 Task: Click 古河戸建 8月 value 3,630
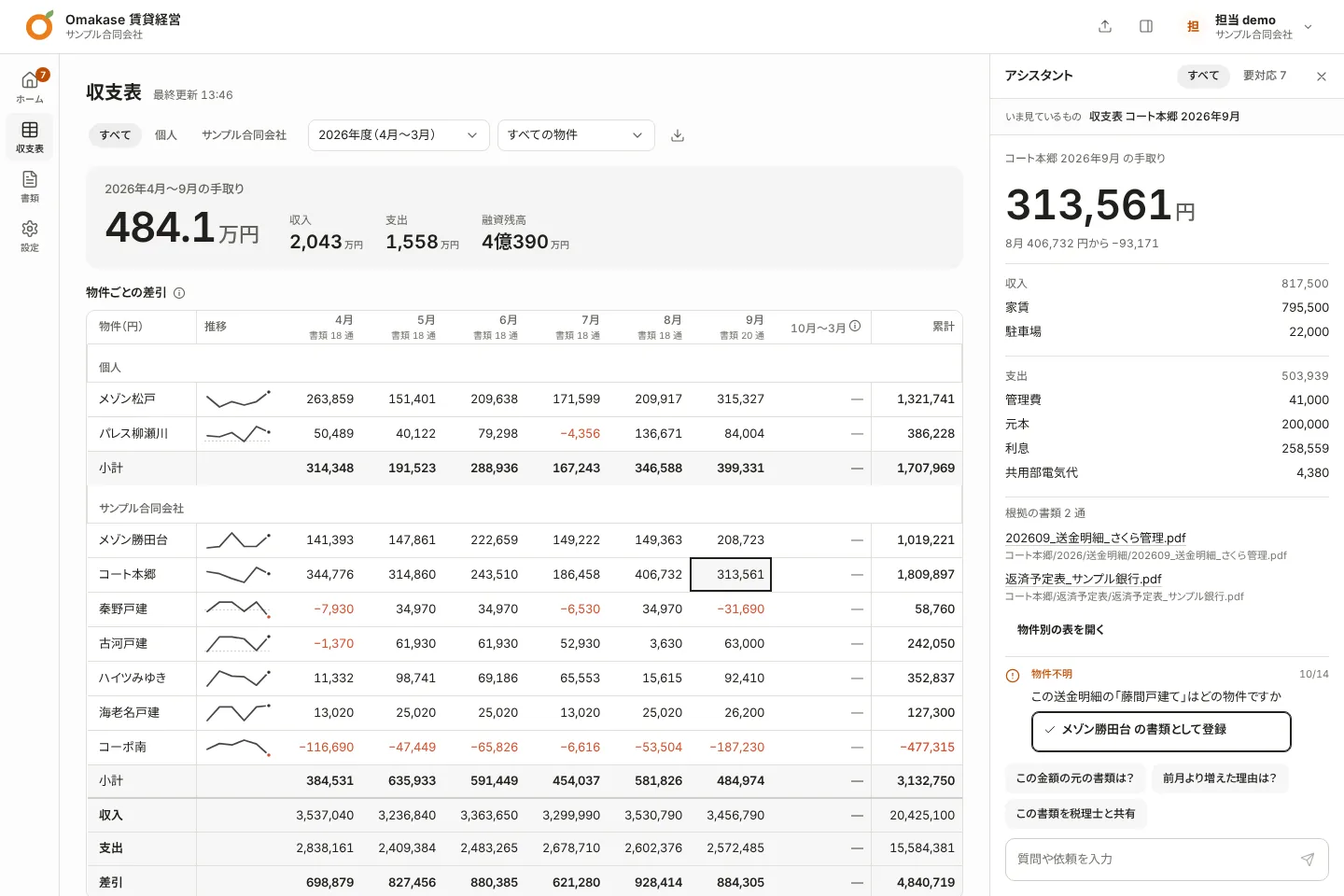point(666,644)
